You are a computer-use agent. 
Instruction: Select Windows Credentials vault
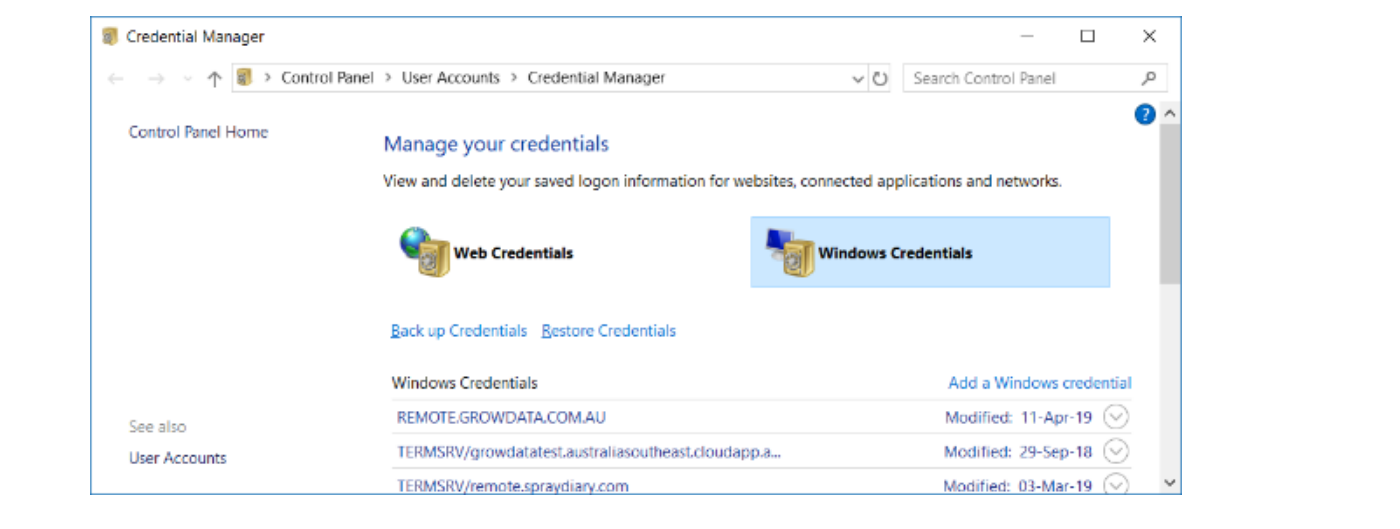[930, 252]
